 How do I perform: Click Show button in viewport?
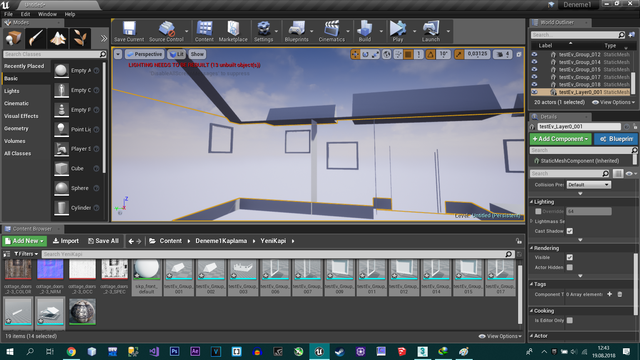[197, 54]
